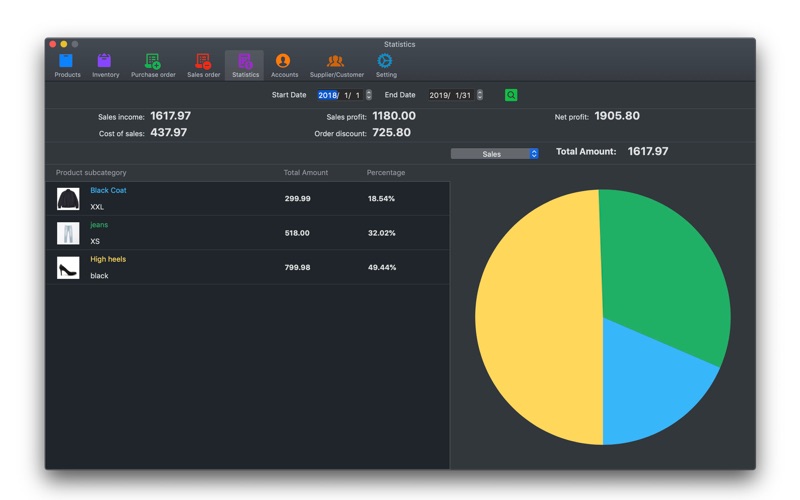This screenshot has height=500, width=800.
Task: Close the Statistics window with red button
Action: tap(53, 44)
